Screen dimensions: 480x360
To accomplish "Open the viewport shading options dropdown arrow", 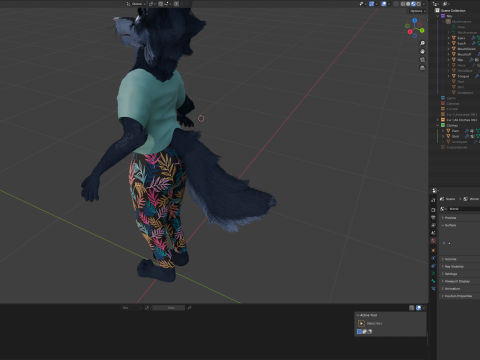I will 424,4.
